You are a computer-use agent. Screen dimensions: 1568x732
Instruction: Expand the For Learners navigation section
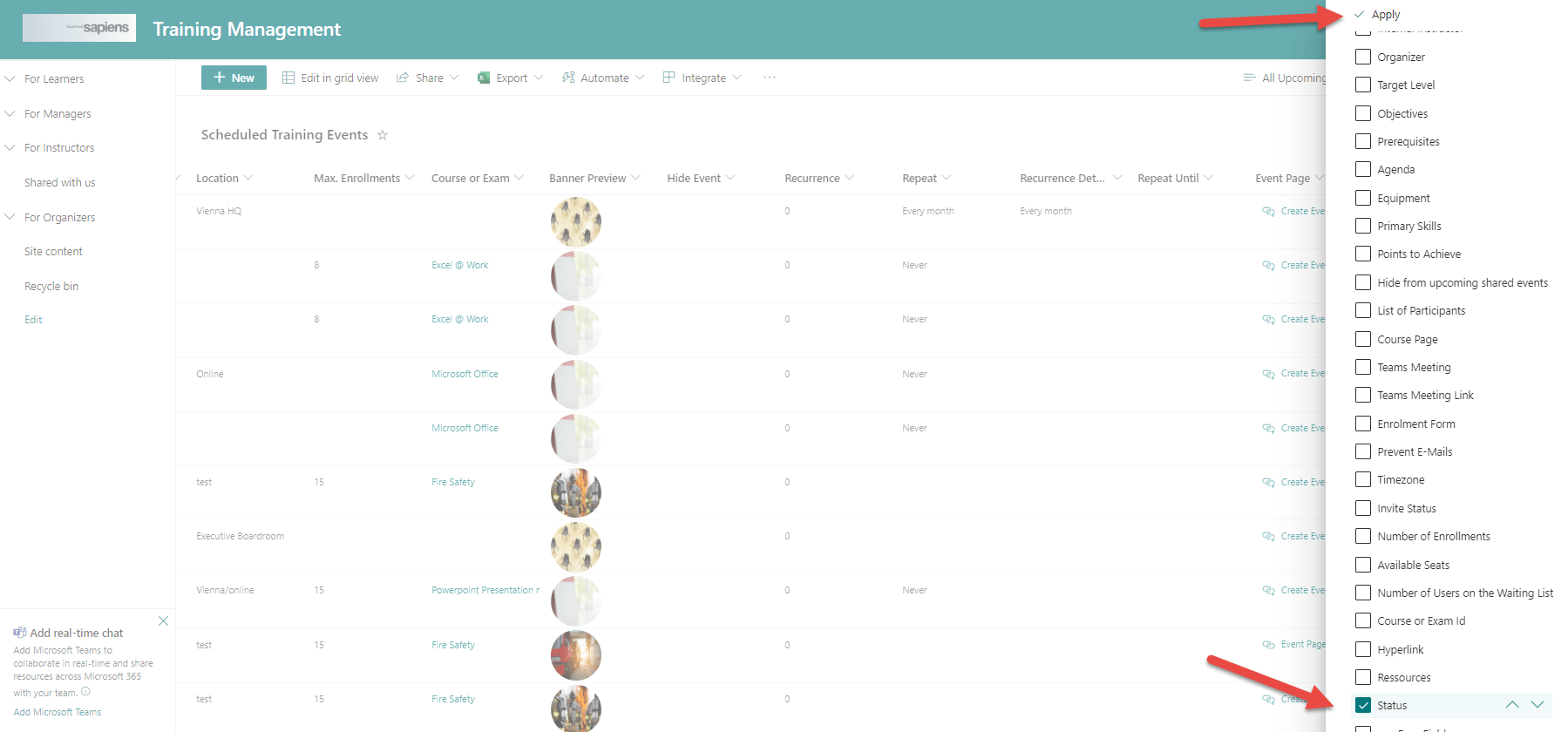[10, 78]
